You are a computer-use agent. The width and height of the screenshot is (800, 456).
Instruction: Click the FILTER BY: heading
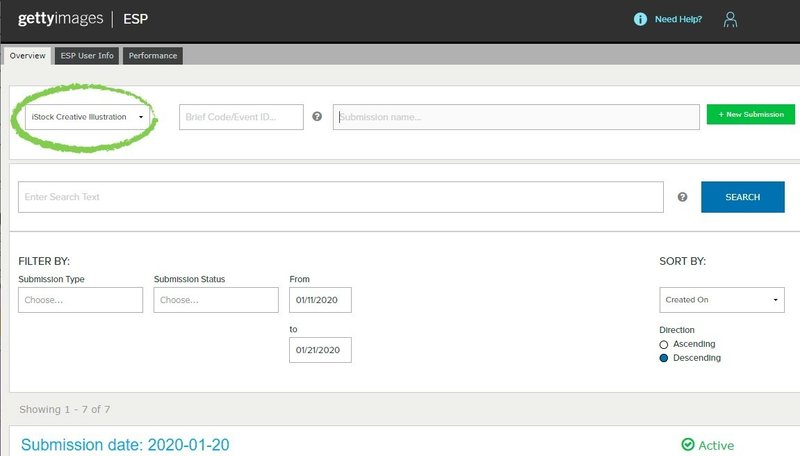tap(44, 261)
